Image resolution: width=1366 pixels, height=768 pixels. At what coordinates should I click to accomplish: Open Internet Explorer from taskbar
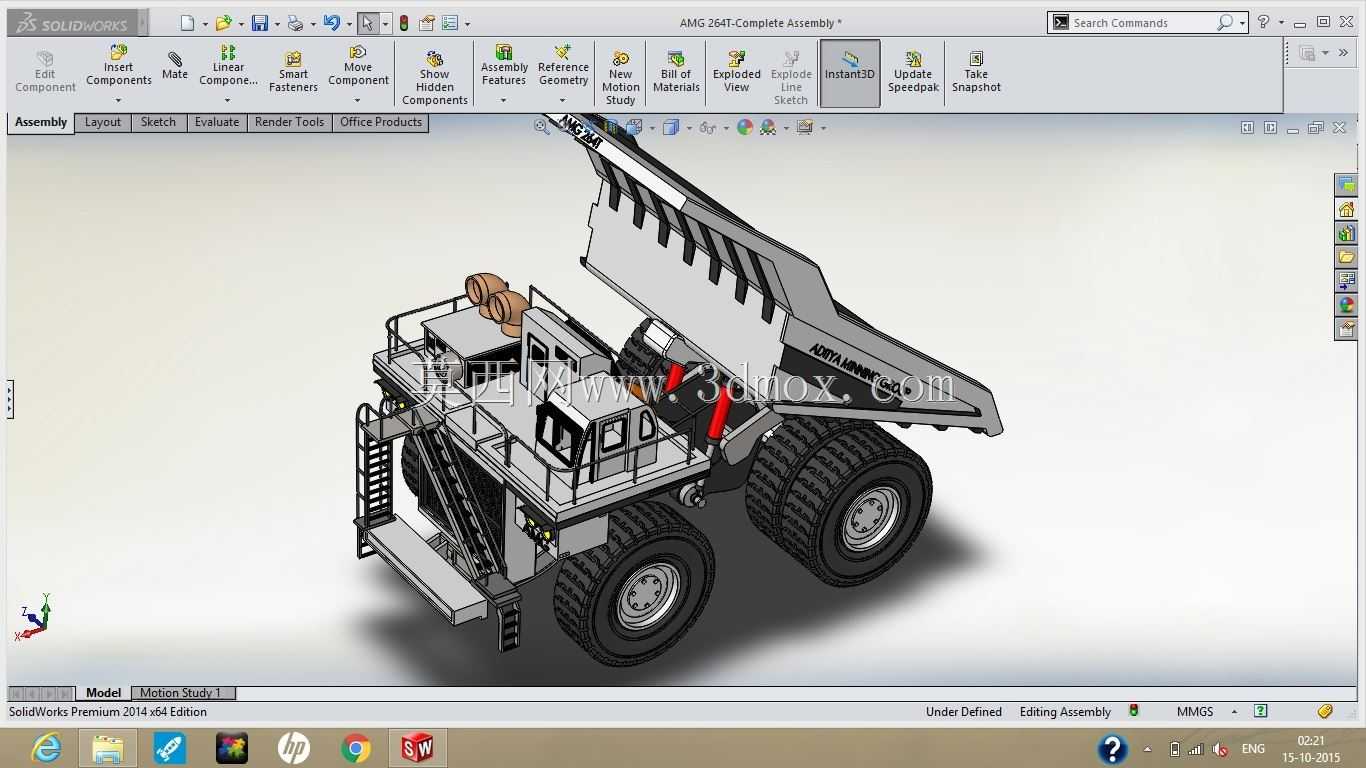point(46,748)
